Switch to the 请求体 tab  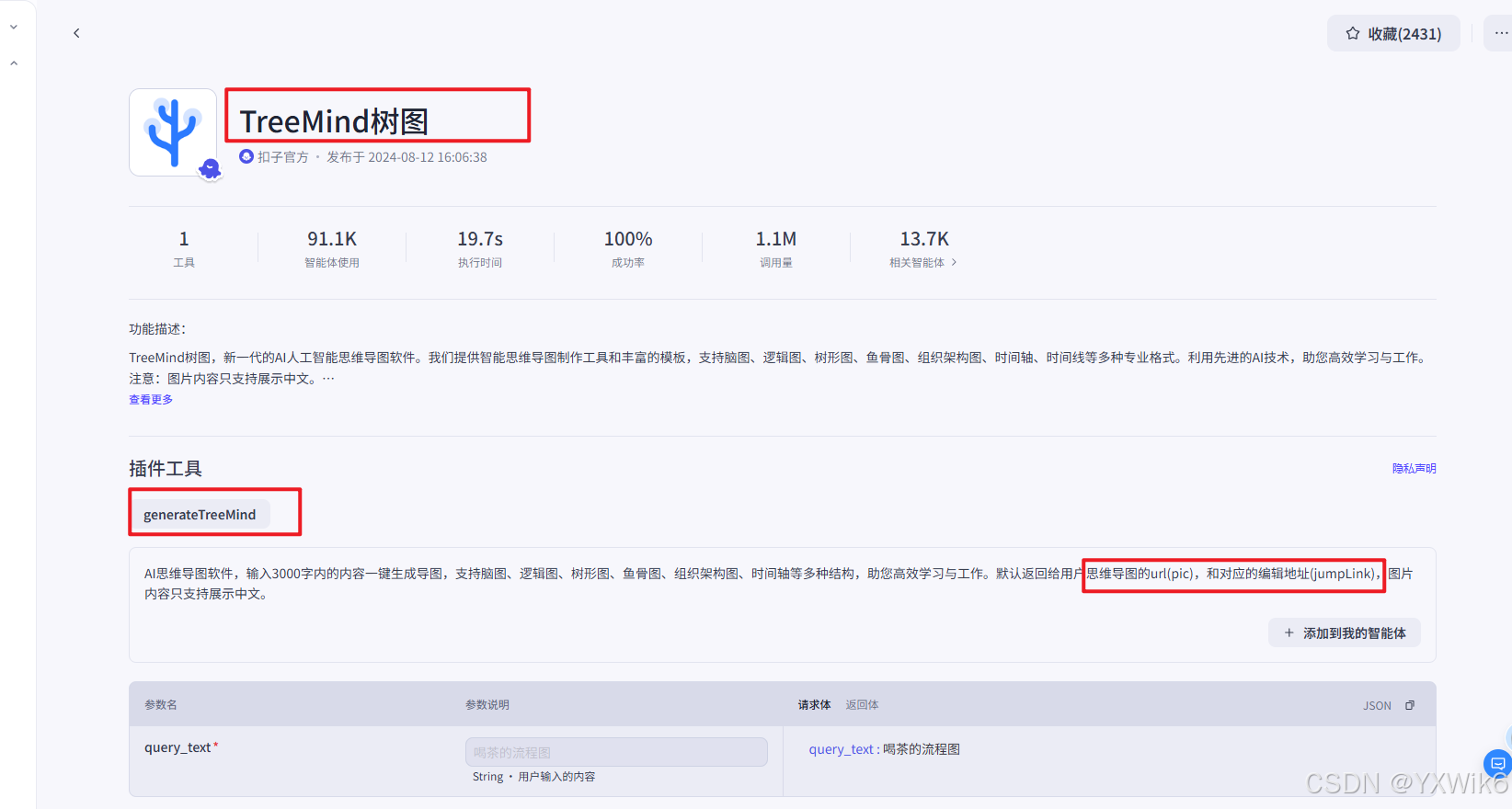point(814,705)
